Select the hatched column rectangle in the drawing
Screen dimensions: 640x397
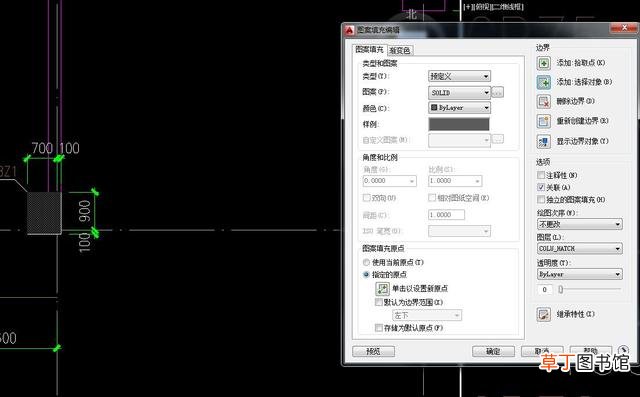coord(44,213)
